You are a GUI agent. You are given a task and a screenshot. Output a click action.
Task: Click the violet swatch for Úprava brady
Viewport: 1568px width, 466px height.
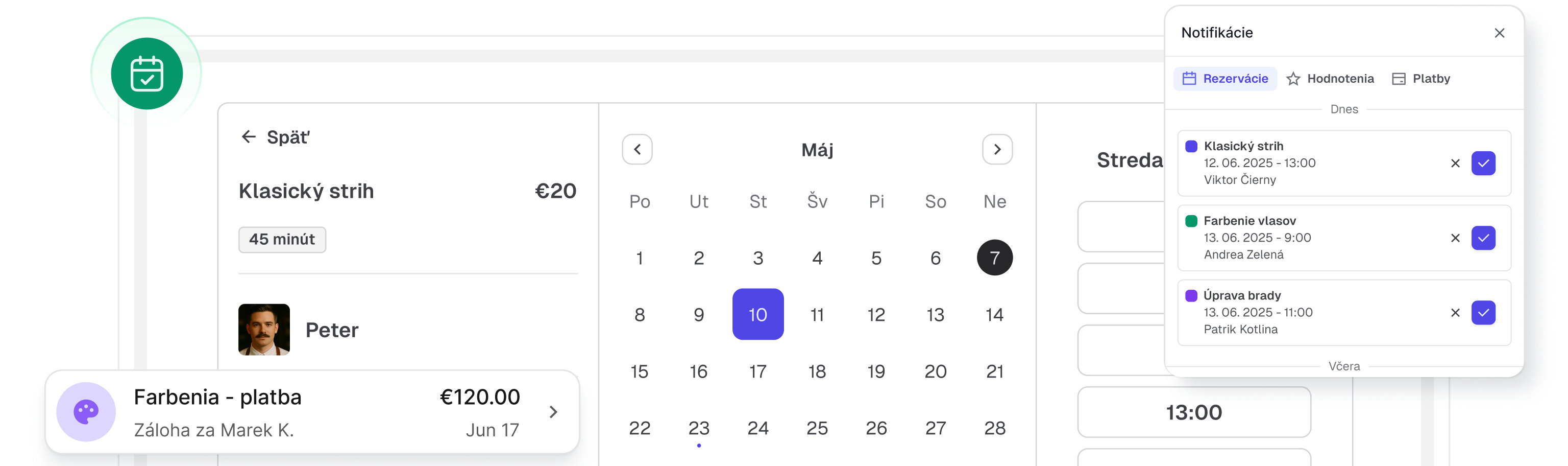[1191, 295]
